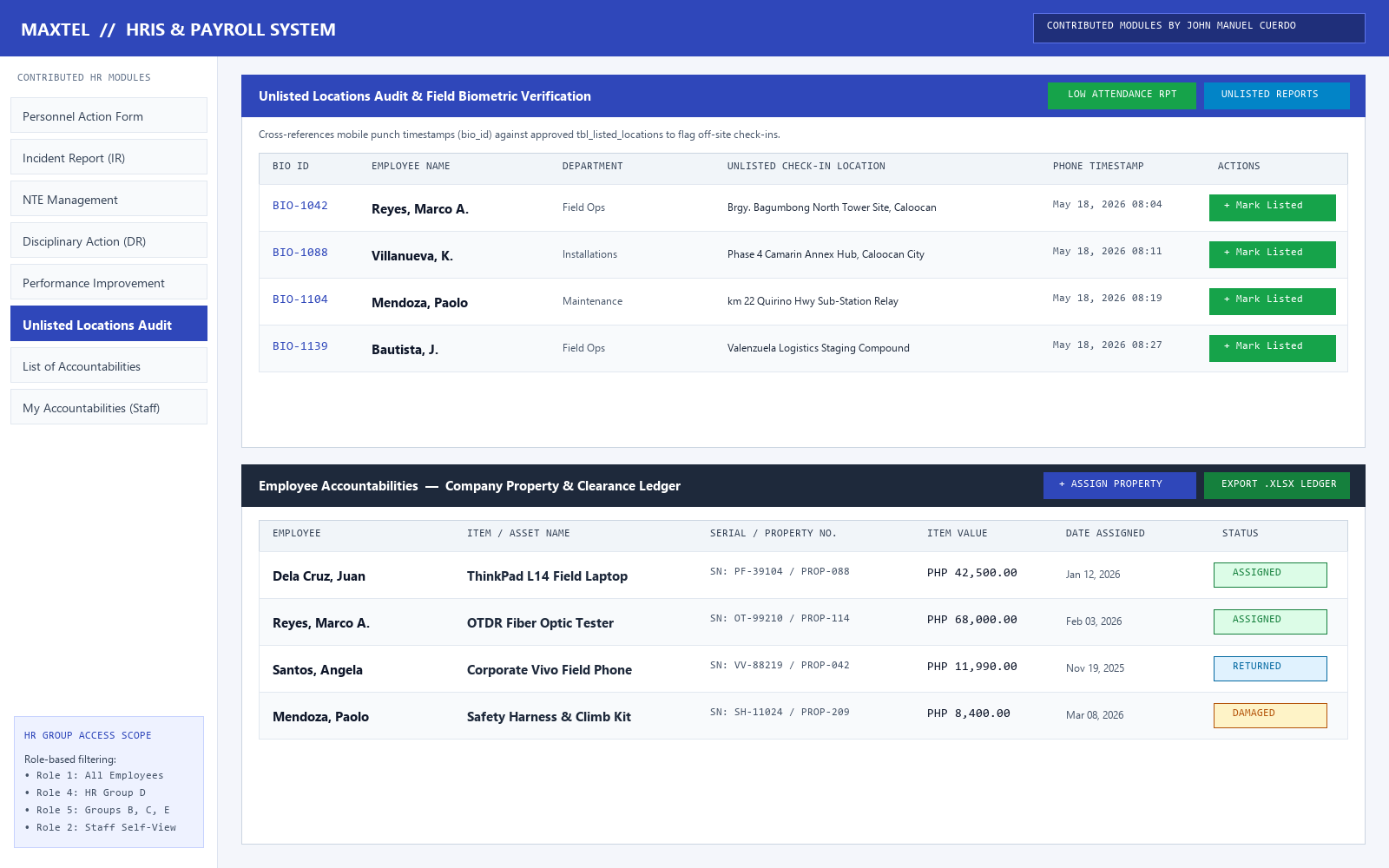Click ASSIGNED status for Dela Cruz, Juan
1389x868 pixels.
pyautogui.click(x=1270, y=575)
